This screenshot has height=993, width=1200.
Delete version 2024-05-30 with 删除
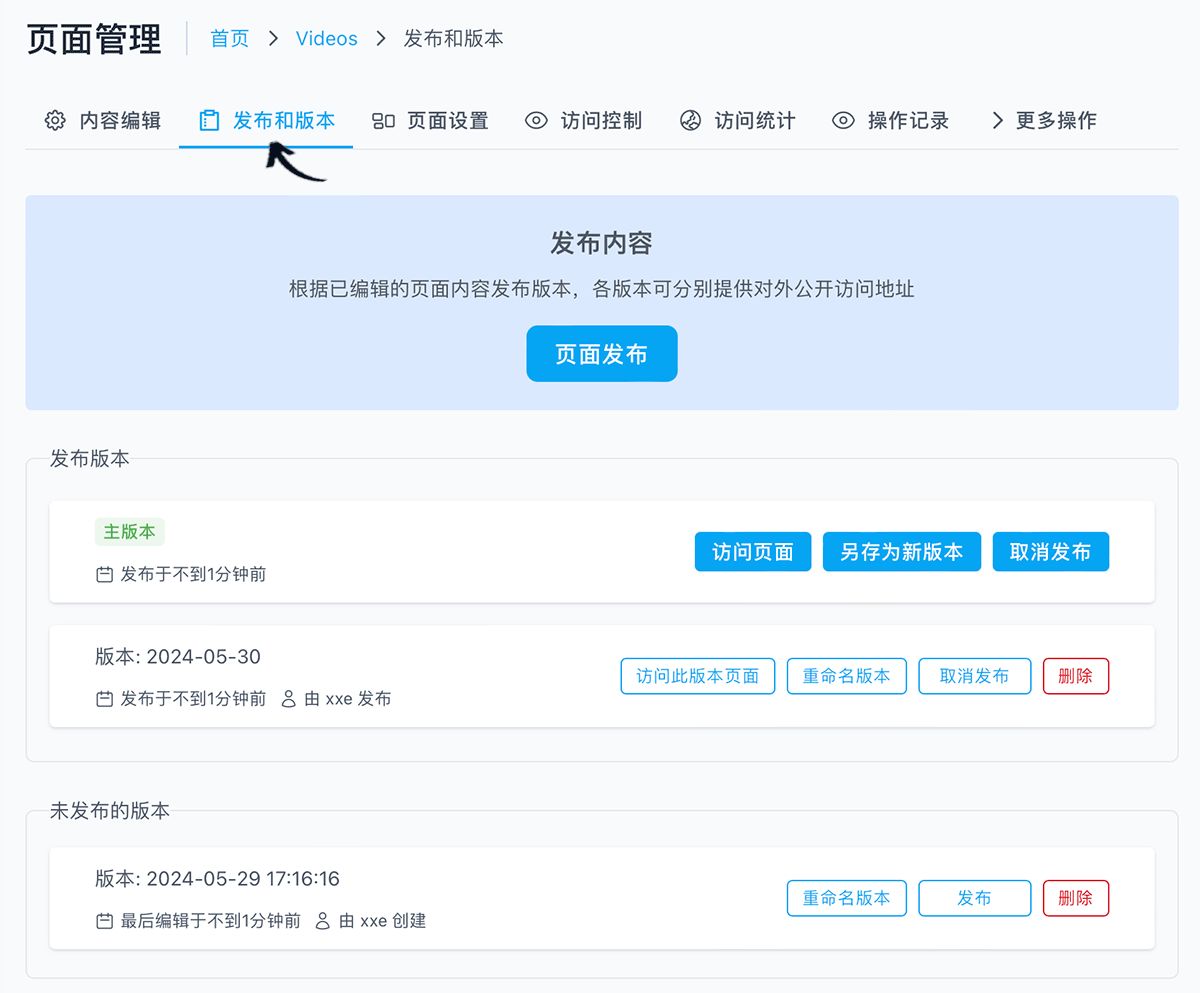[x=1076, y=676]
